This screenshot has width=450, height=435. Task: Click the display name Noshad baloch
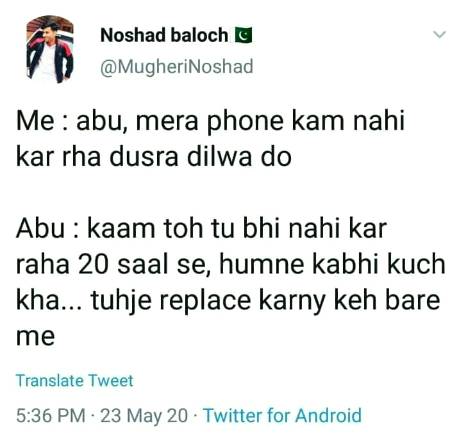pyautogui.click(x=164, y=35)
